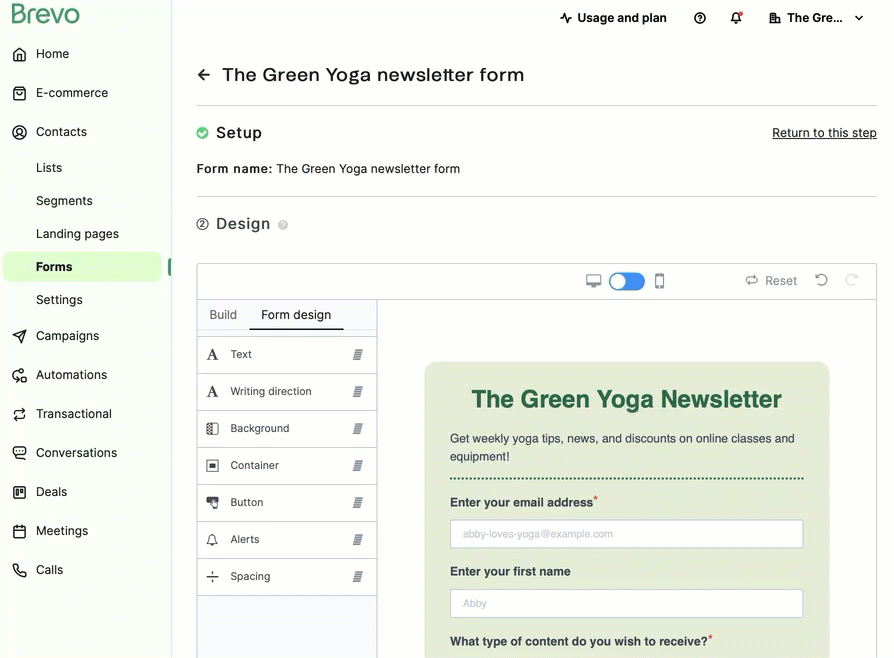Click the Design help info icon
Screen dimensions: 894x658
pyautogui.click(x=283, y=225)
